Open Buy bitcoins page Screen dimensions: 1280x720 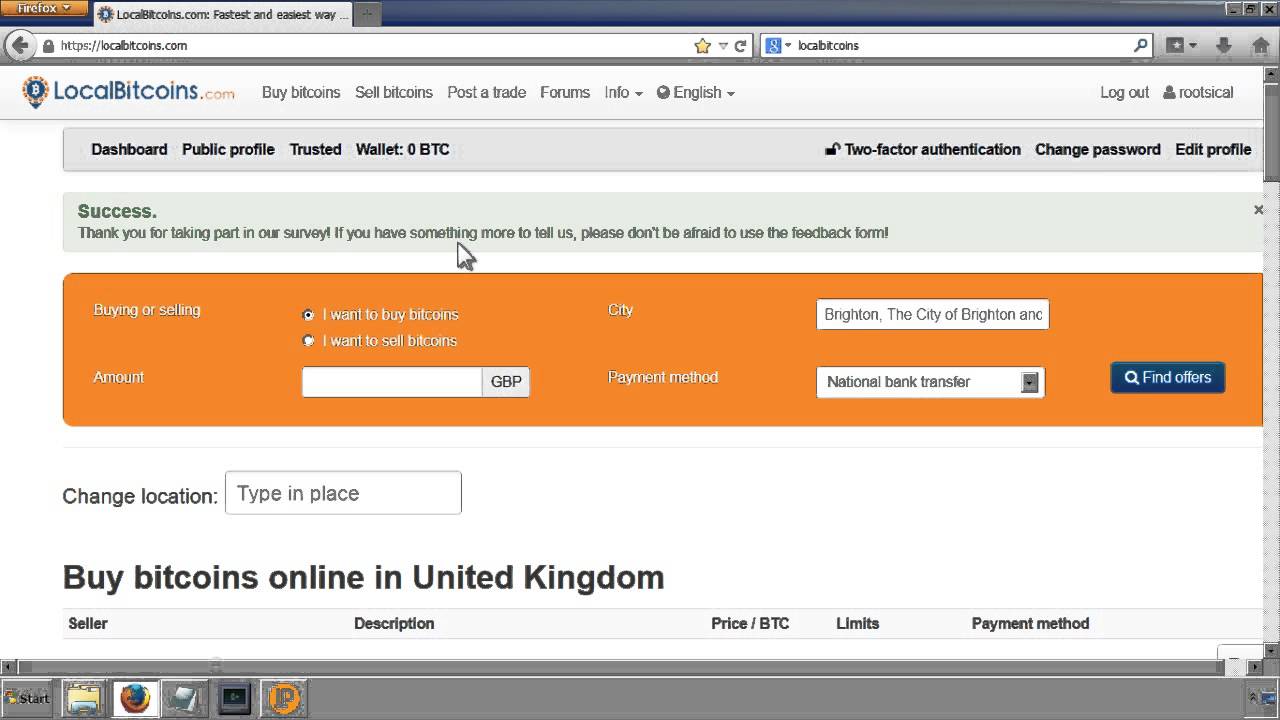pyautogui.click(x=301, y=92)
